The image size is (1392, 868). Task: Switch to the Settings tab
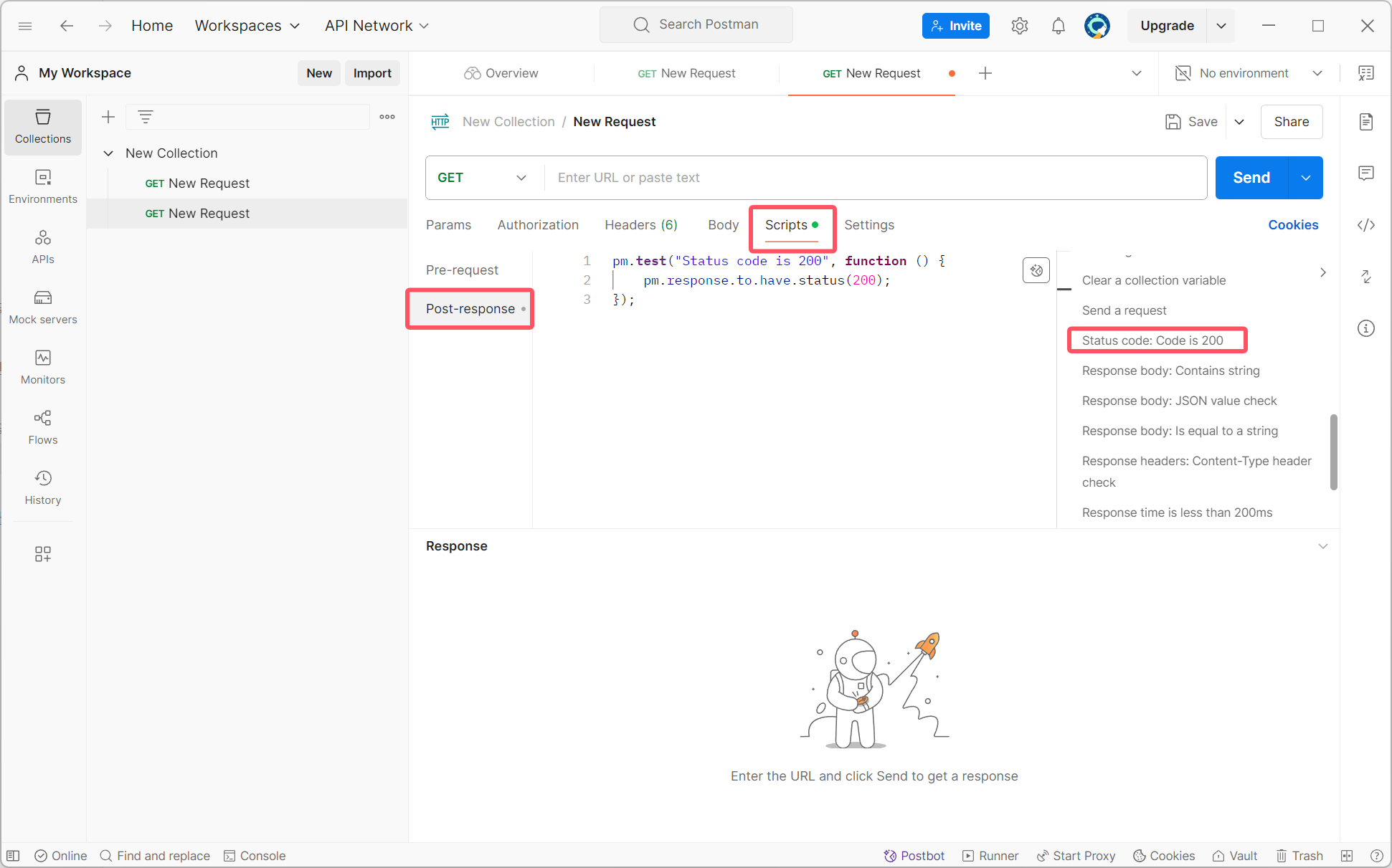tap(869, 225)
